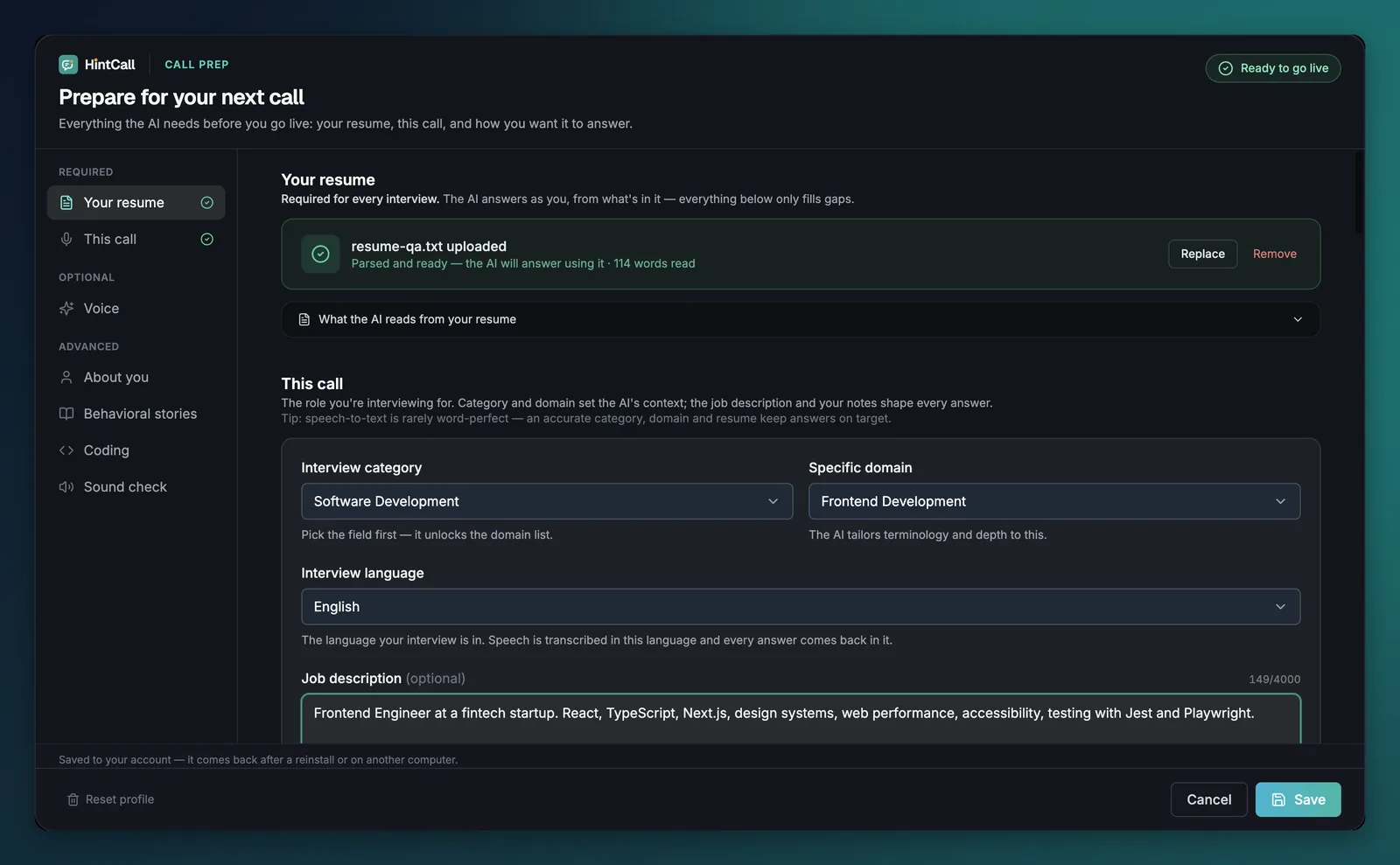Image resolution: width=1400 pixels, height=865 pixels.
Task: Click the person icon beside About you
Action: click(66, 378)
